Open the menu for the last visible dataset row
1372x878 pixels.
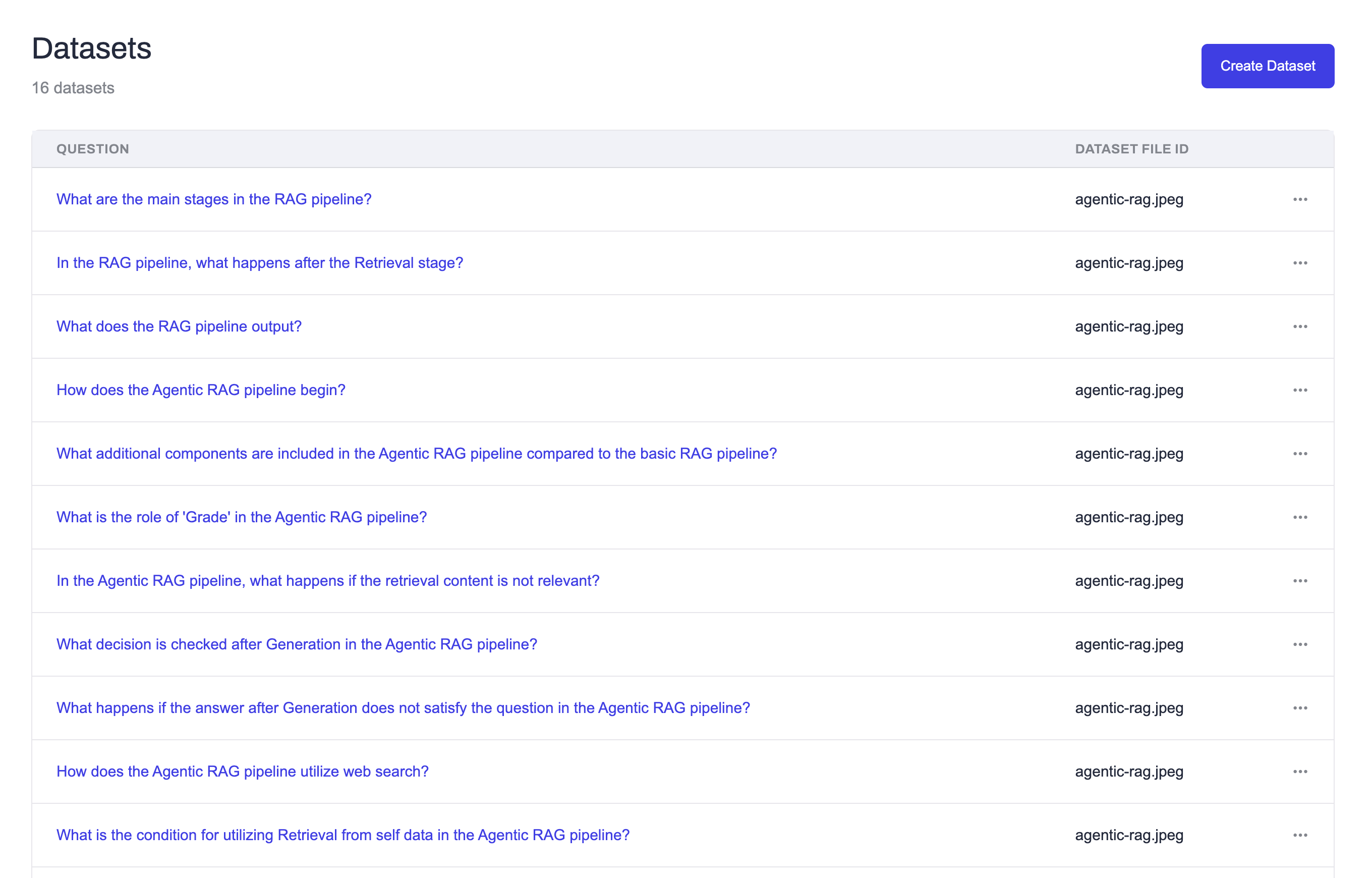pos(1301,835)
